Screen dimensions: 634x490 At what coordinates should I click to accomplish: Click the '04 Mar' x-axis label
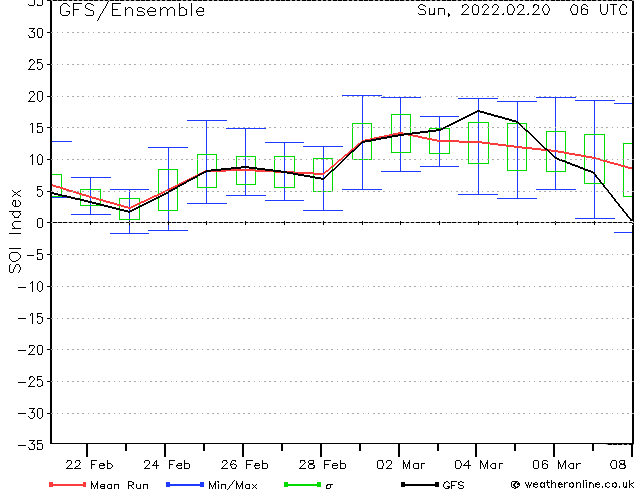[479, 465]
